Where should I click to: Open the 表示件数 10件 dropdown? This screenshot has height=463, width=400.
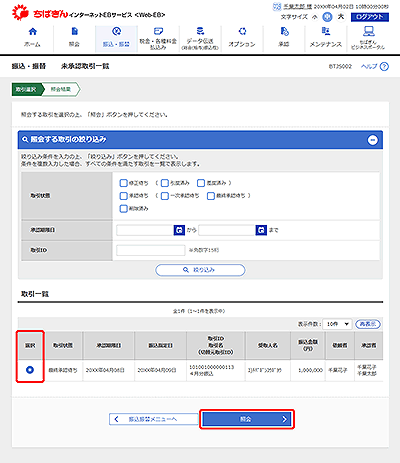point(337,324)
